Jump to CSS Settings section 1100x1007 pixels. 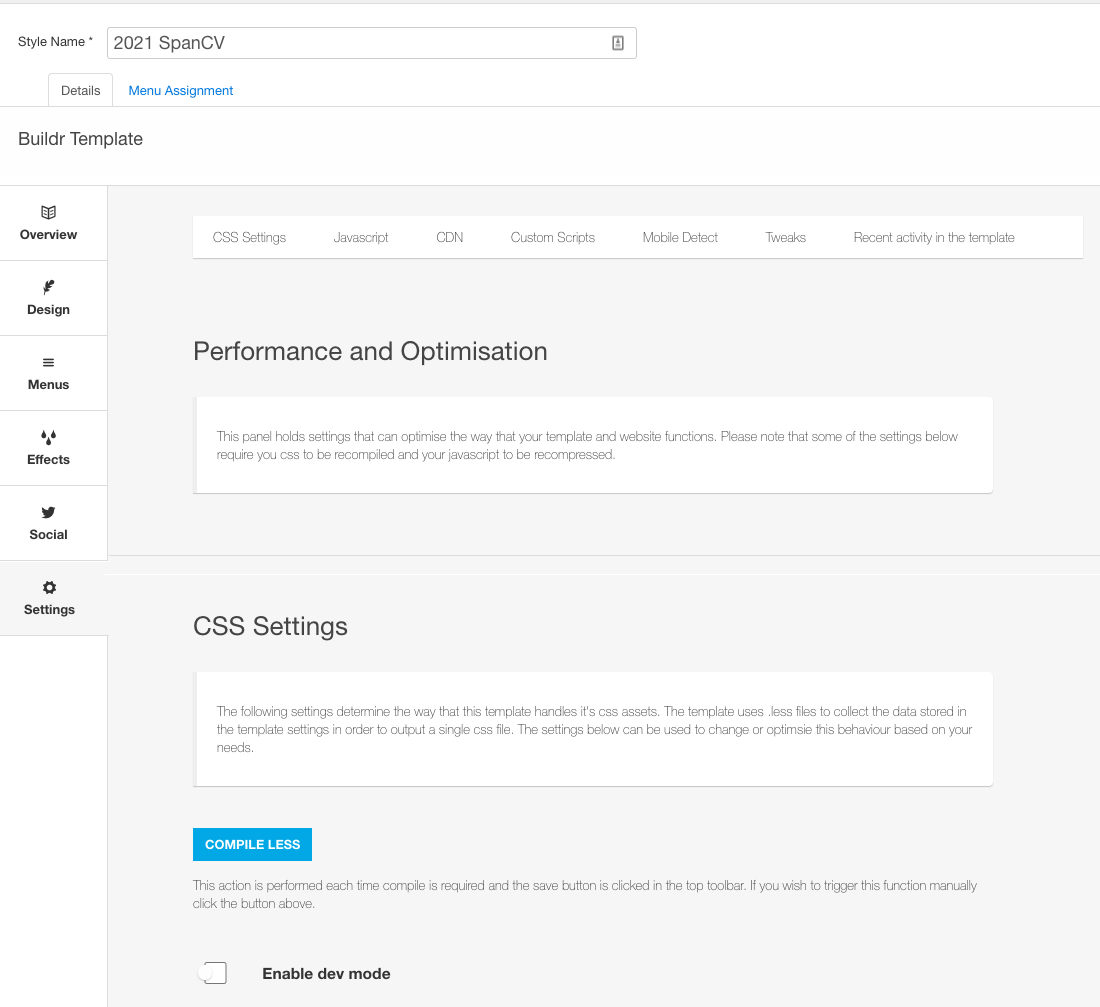[x=249, y=238]
